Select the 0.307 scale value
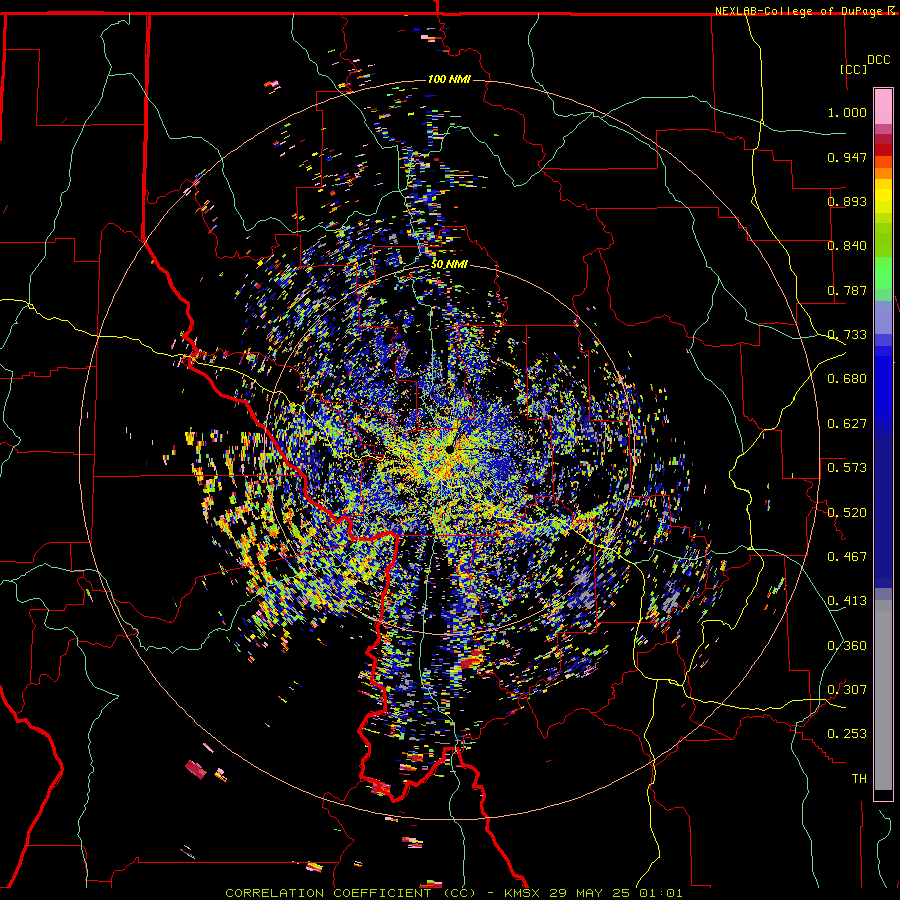This screenshot has width=900, height=900. click(x=847, y=690)
